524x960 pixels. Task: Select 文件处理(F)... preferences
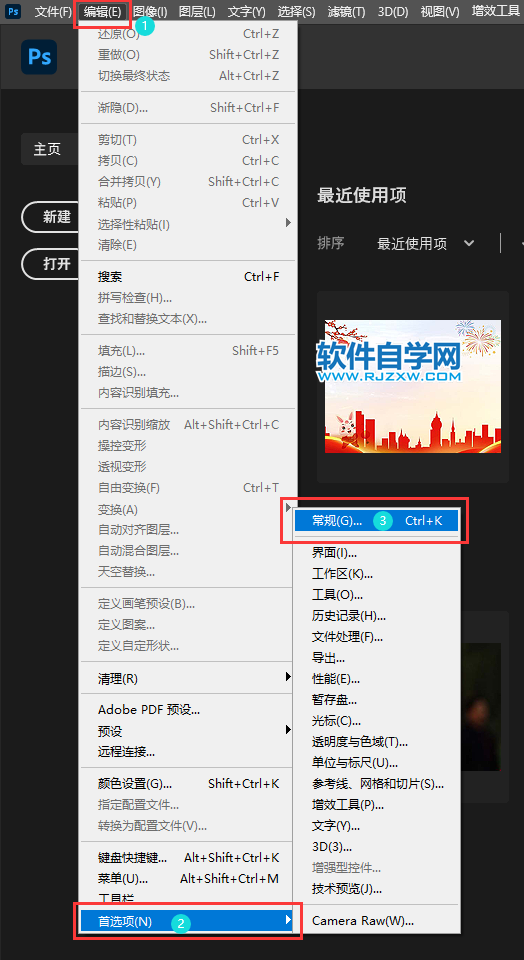click(376, 637)
